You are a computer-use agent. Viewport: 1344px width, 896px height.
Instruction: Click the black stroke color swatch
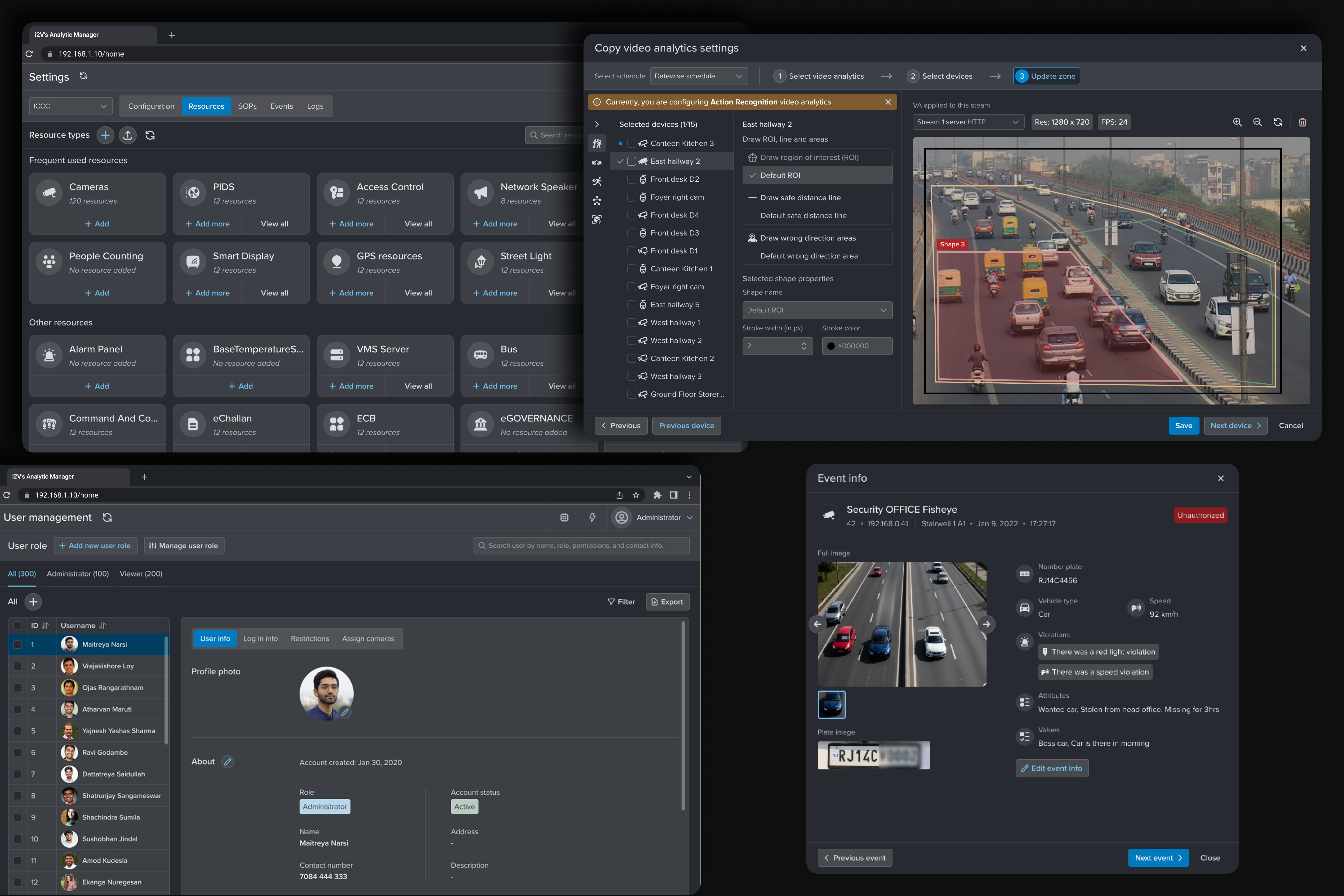(x=831, y=346)
